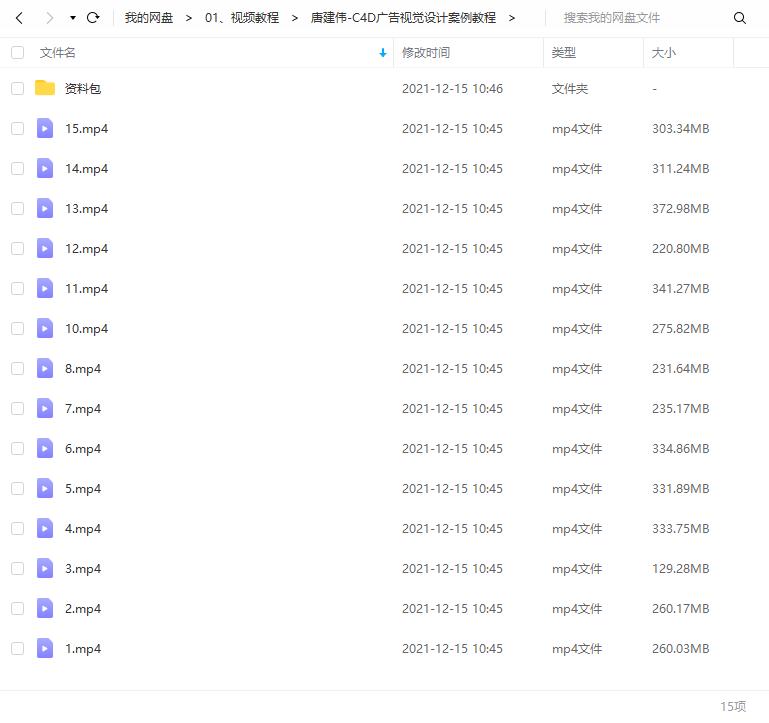Image resolution: width=769 pixels, height=723 pixels.
Task: Click the video icon for 1.mp4
Action: point(45,648)
